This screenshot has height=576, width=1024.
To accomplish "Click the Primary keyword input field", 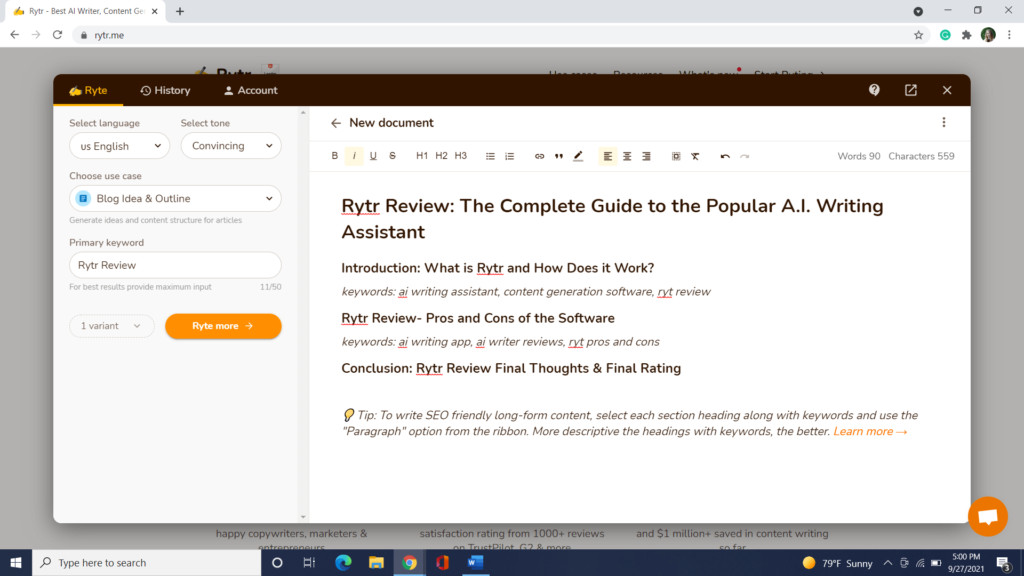I will point(175,265).
